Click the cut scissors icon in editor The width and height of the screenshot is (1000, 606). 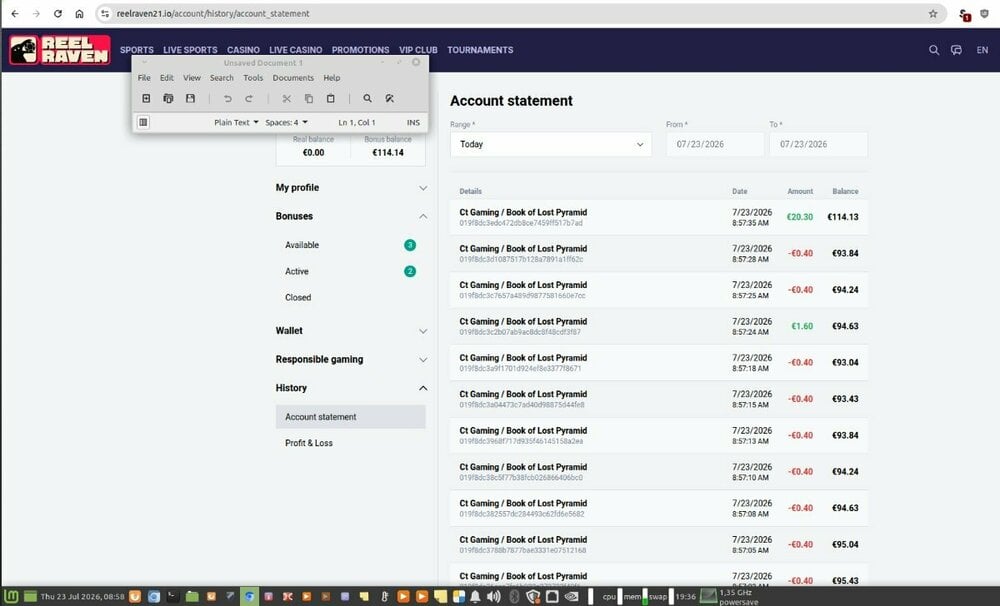[x=286, y=98]
